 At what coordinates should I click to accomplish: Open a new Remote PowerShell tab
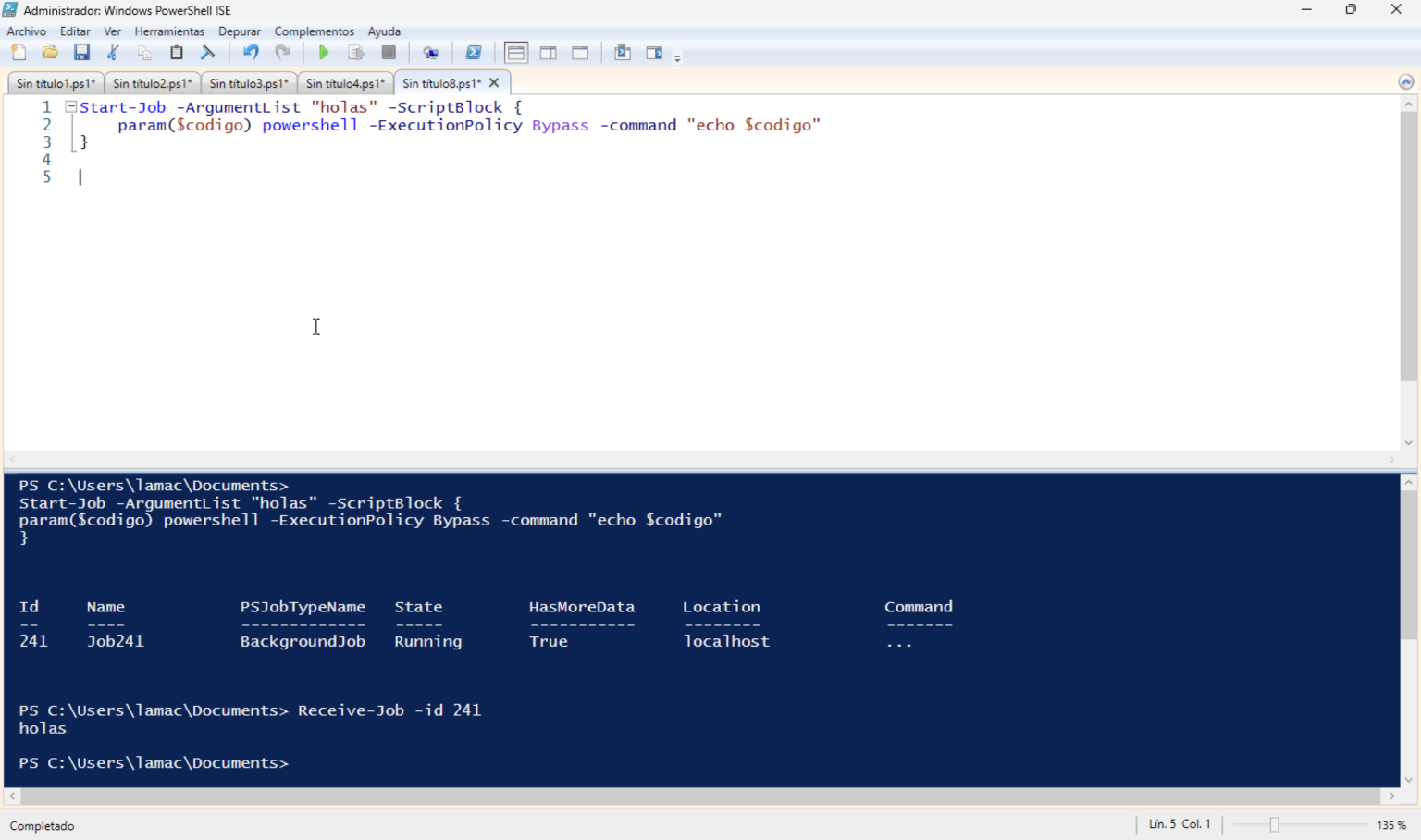pyautogui.click(x=431, y=53)
